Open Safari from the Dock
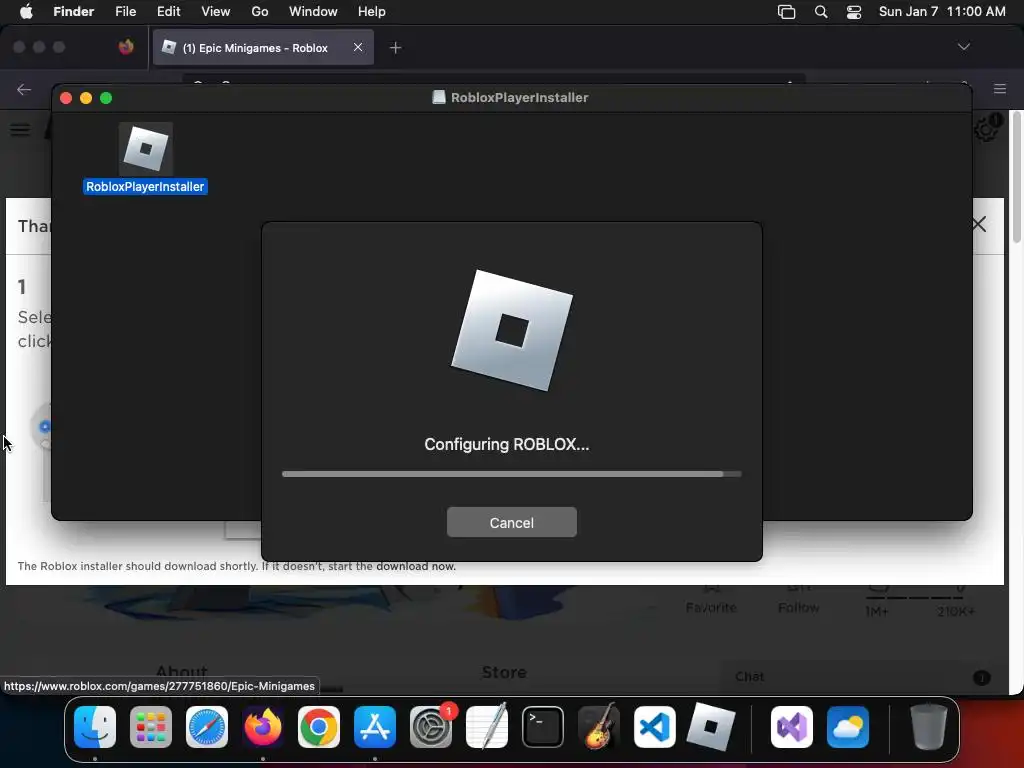 pyautogui.click(x=207, y=727)
